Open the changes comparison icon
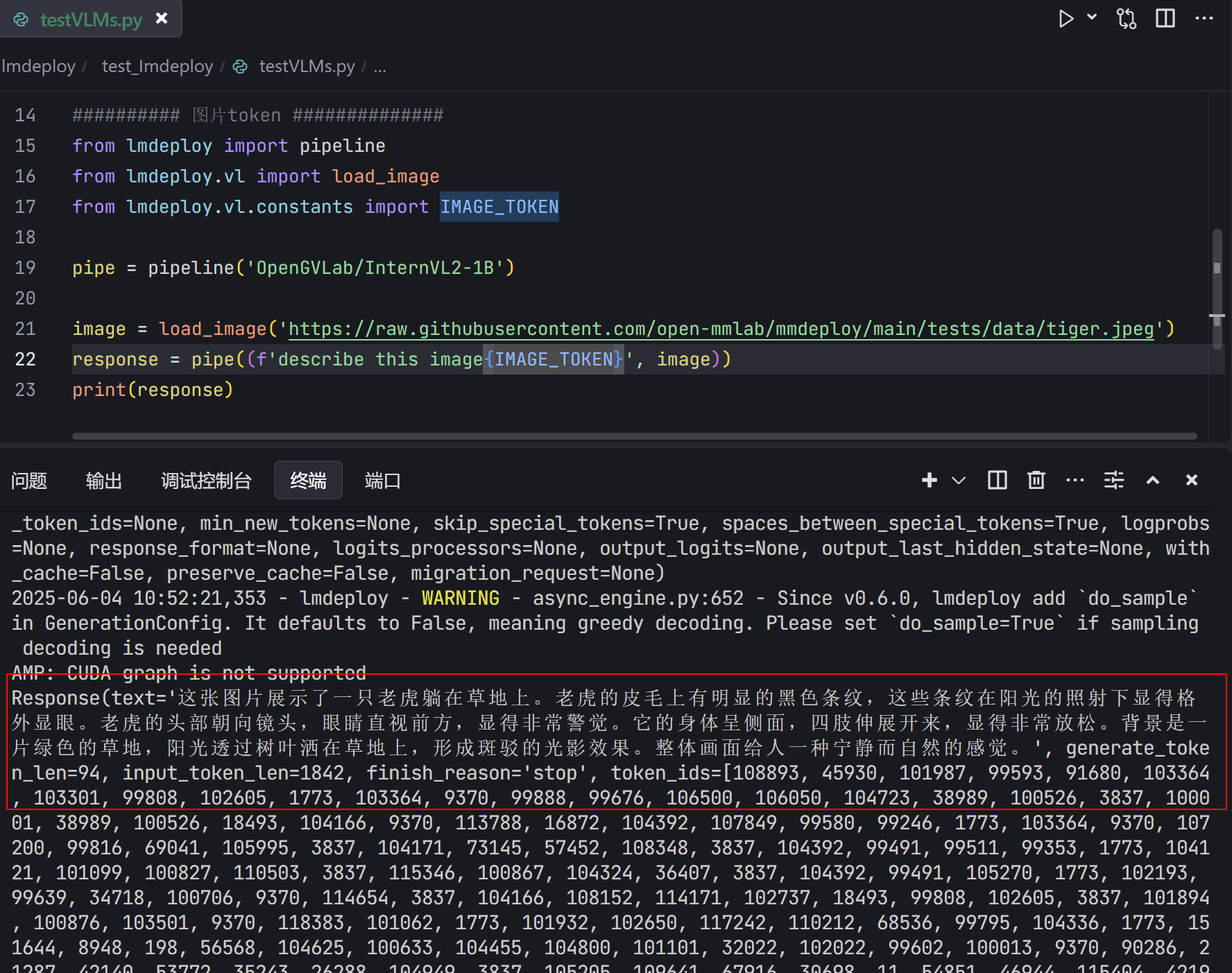This screenshot has width=1232, height=973. (x=1127, y=19)
